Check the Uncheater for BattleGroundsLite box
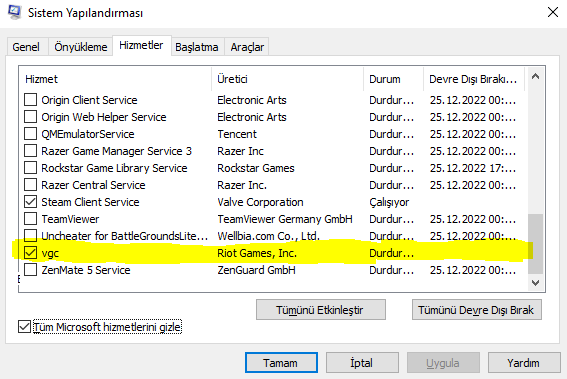The image size is (567, 379). 30,235
